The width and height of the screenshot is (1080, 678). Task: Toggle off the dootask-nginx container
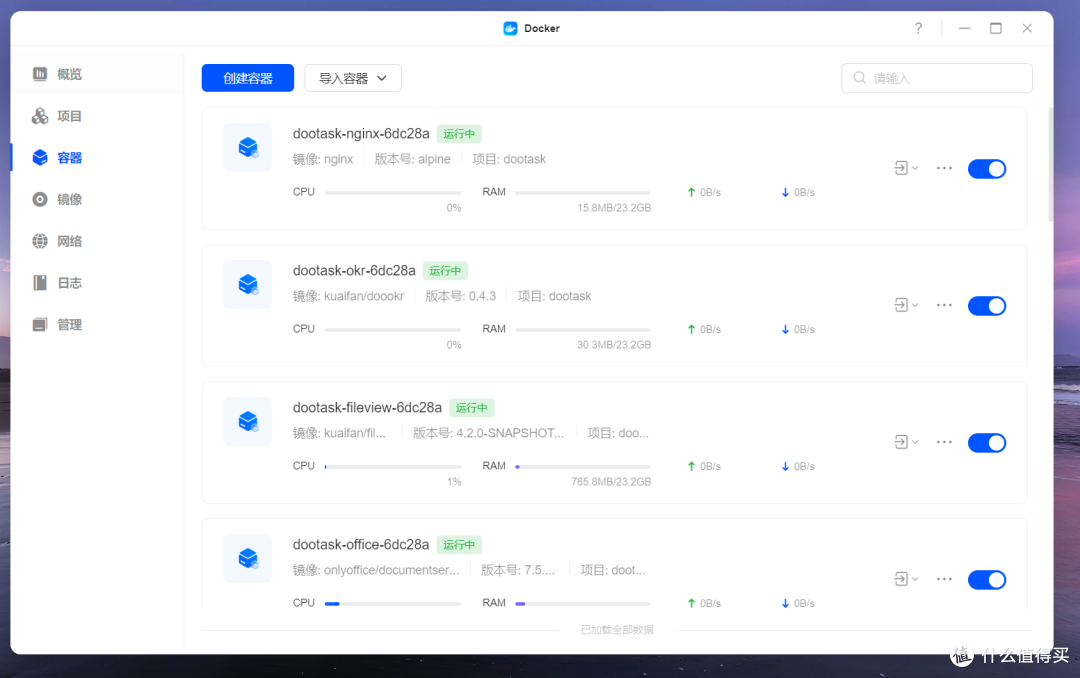(x=987, y=168)
